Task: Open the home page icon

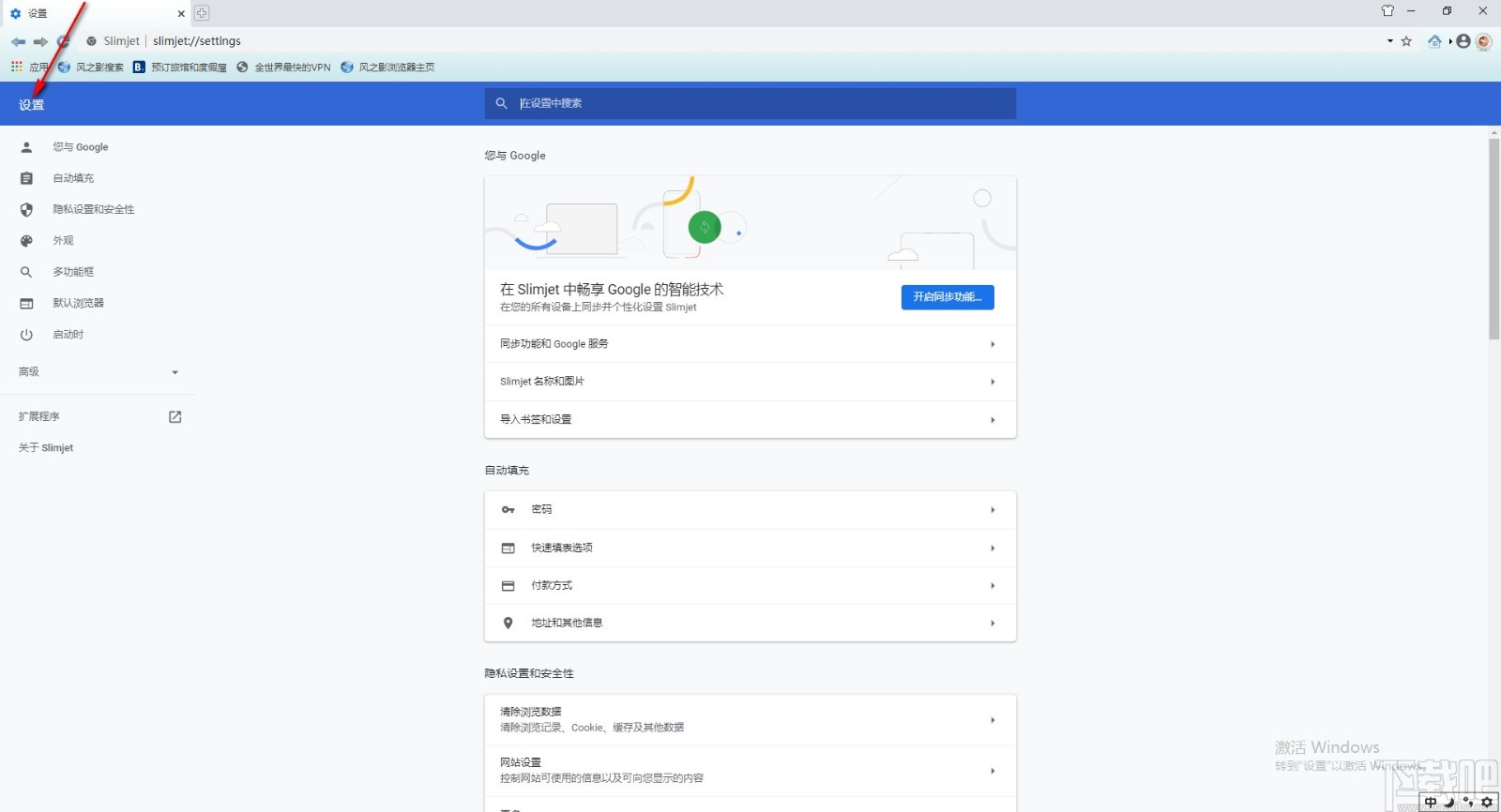Action: coord(1434,41)
